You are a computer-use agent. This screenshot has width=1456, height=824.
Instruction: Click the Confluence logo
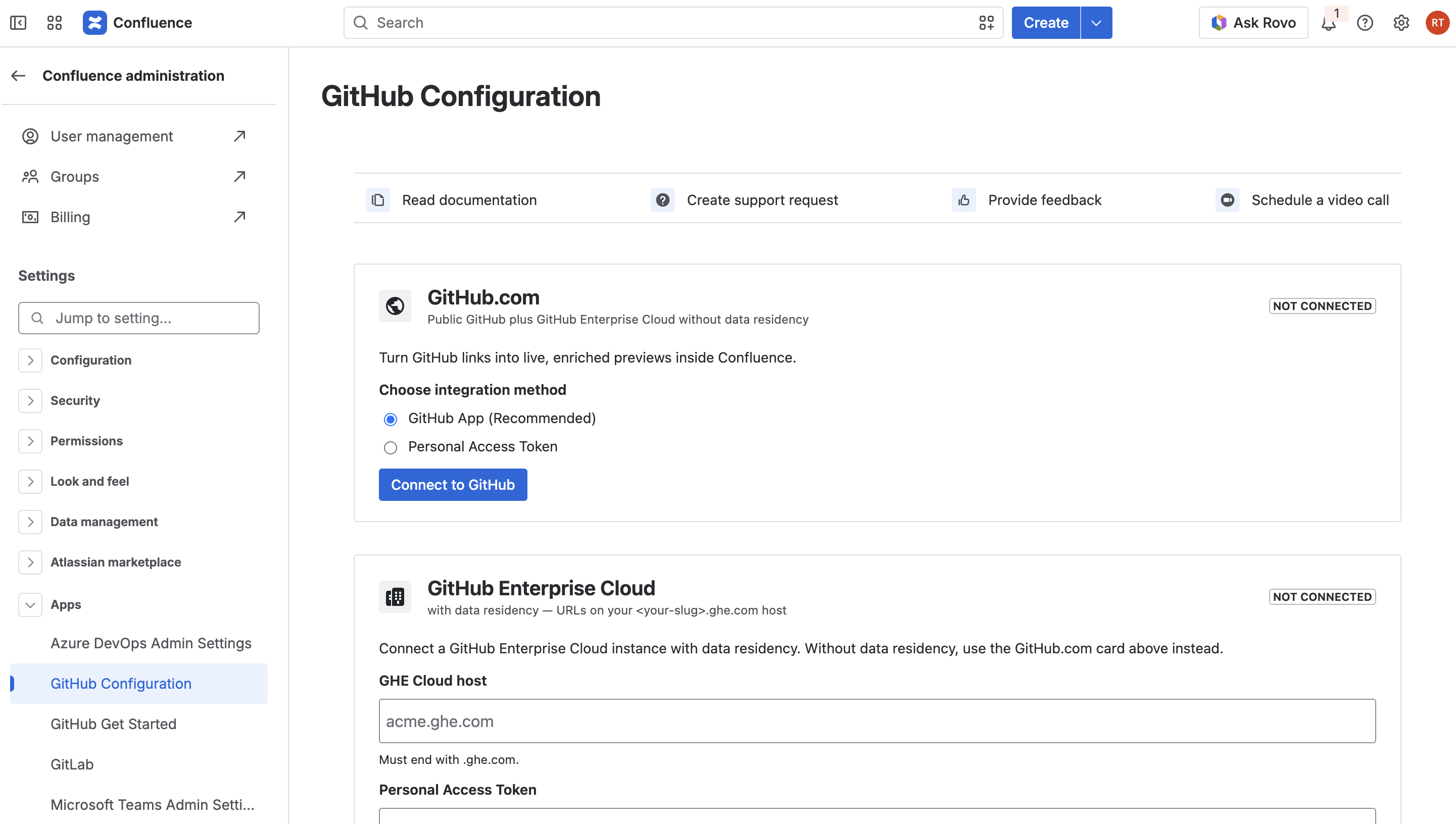coord(94,23)
